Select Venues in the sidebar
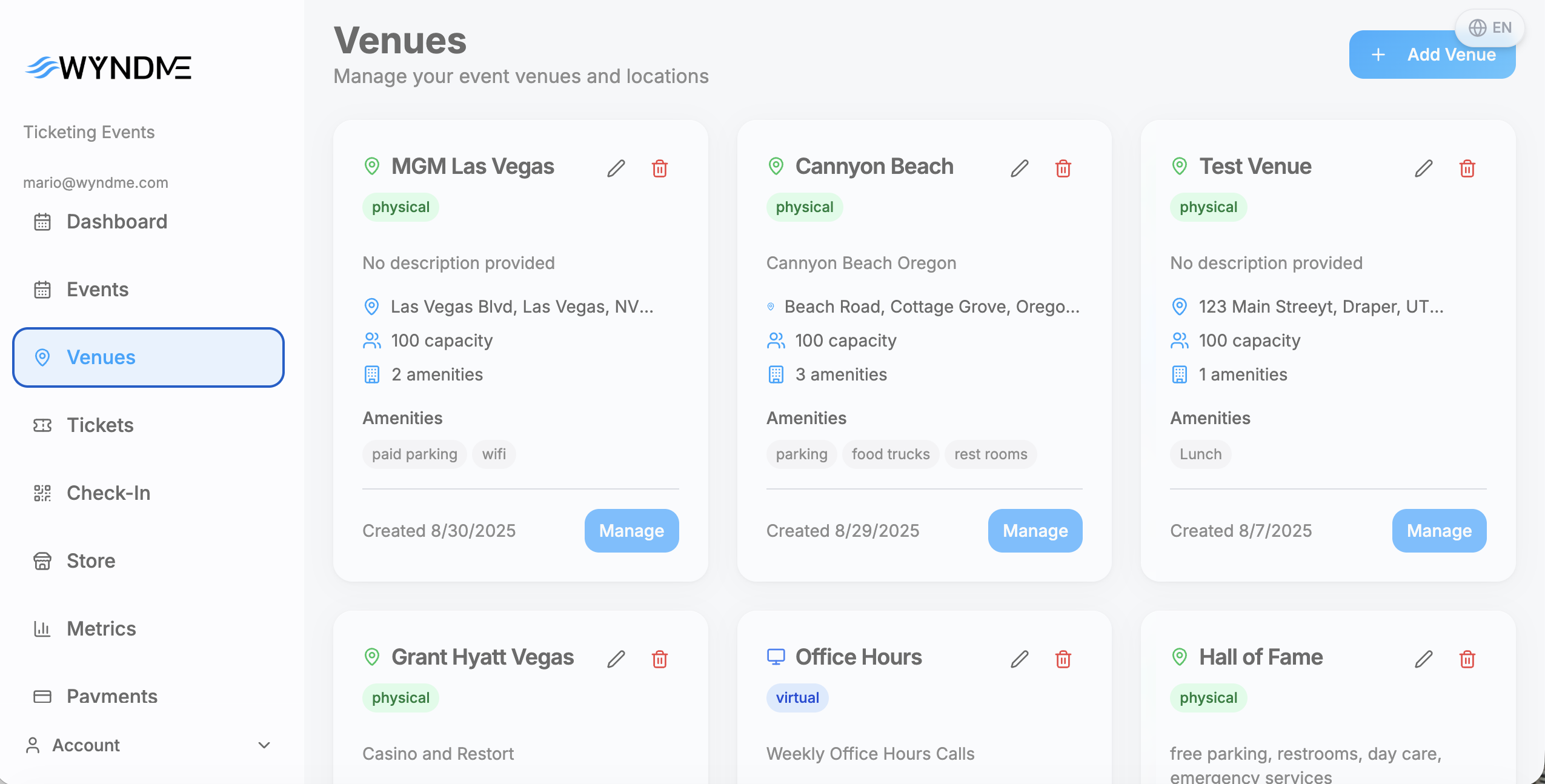The image size is (1545, 784). pos(148,357)
